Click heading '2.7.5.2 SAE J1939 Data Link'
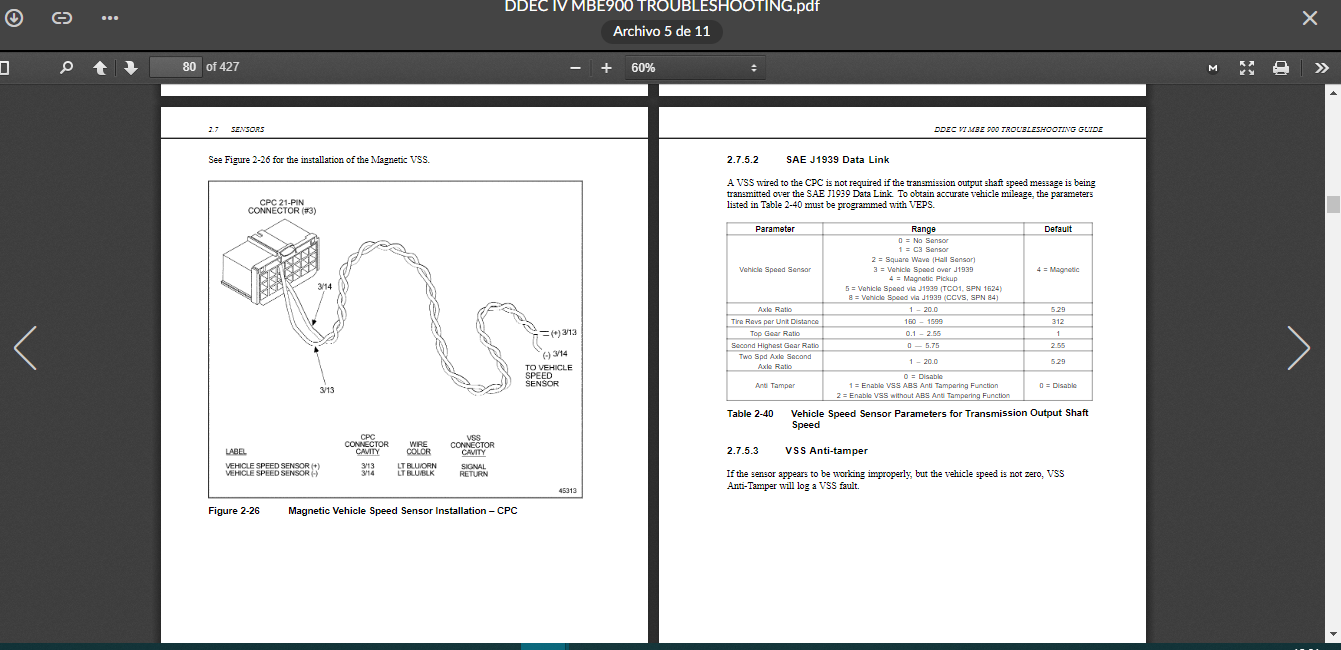 tap(808, 159)
